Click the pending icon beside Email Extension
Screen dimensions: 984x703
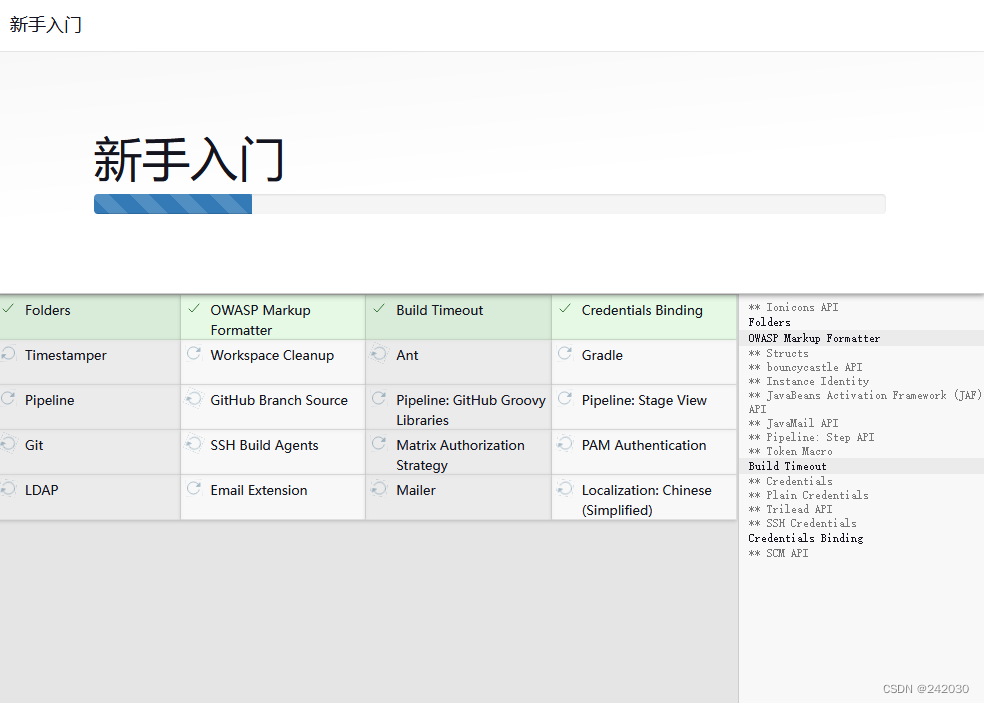tap(194, 488)
